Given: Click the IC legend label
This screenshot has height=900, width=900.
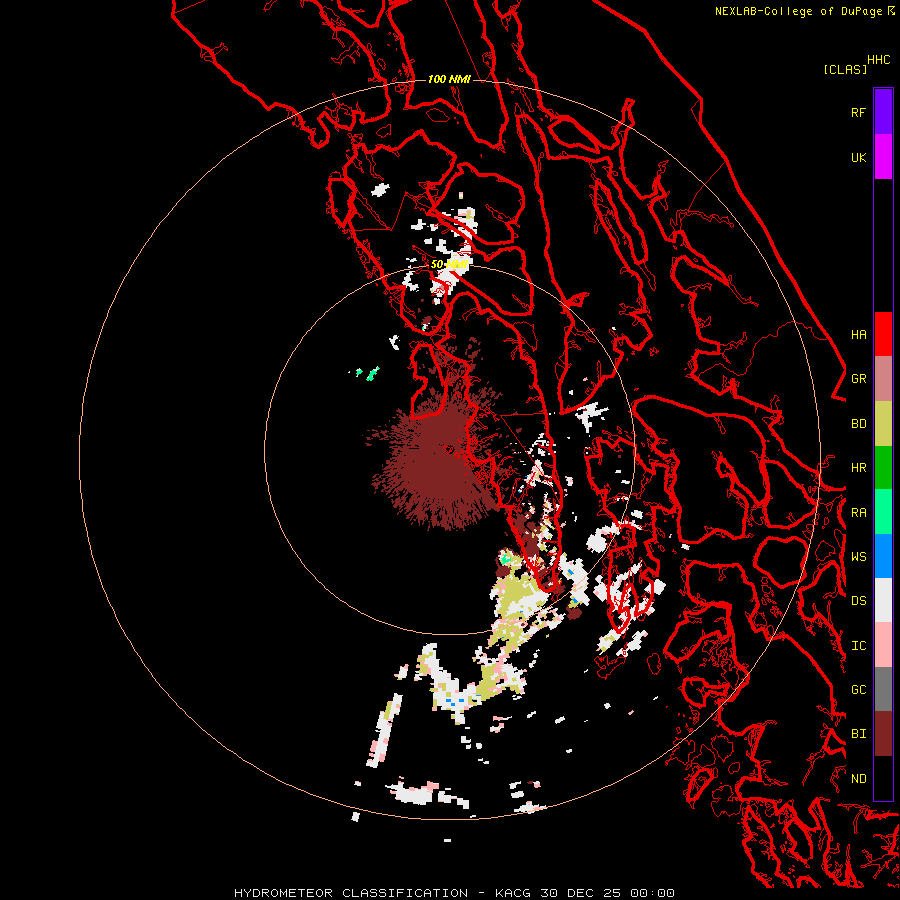Looking at the screenshot, I should pos(858,646).
